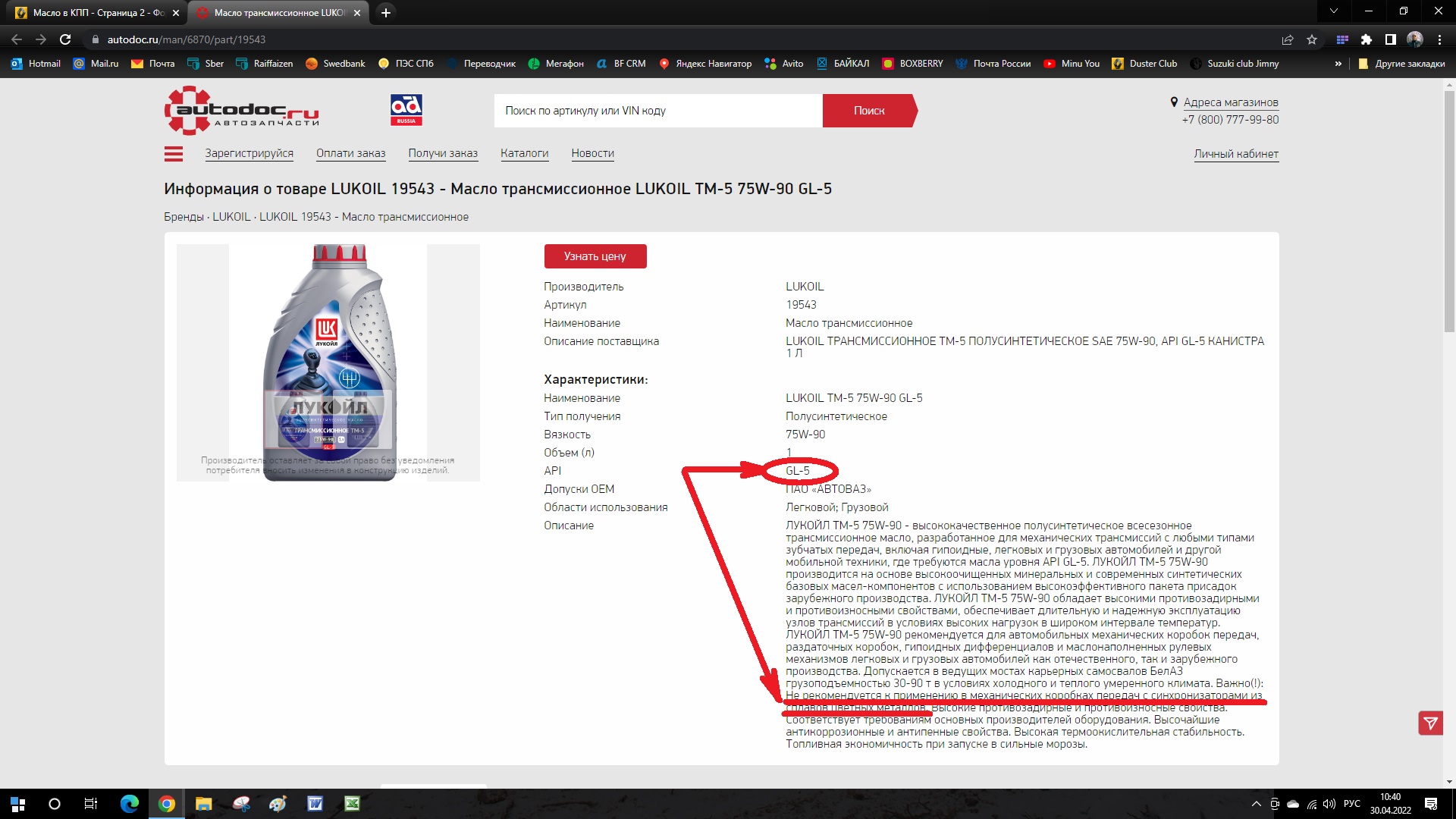Open the browser profile avatar
The width and height of the screenshot is (1456, 819).
1415,39
